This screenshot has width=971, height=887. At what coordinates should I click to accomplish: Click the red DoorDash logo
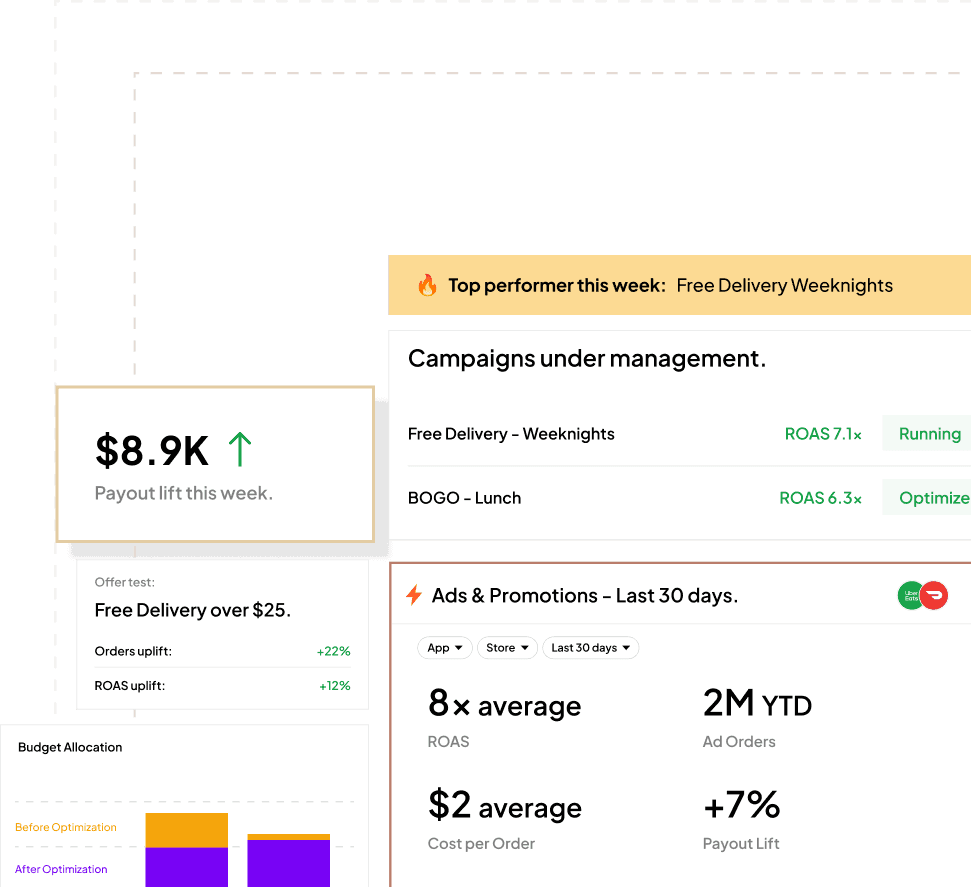[x=934, y=596]
